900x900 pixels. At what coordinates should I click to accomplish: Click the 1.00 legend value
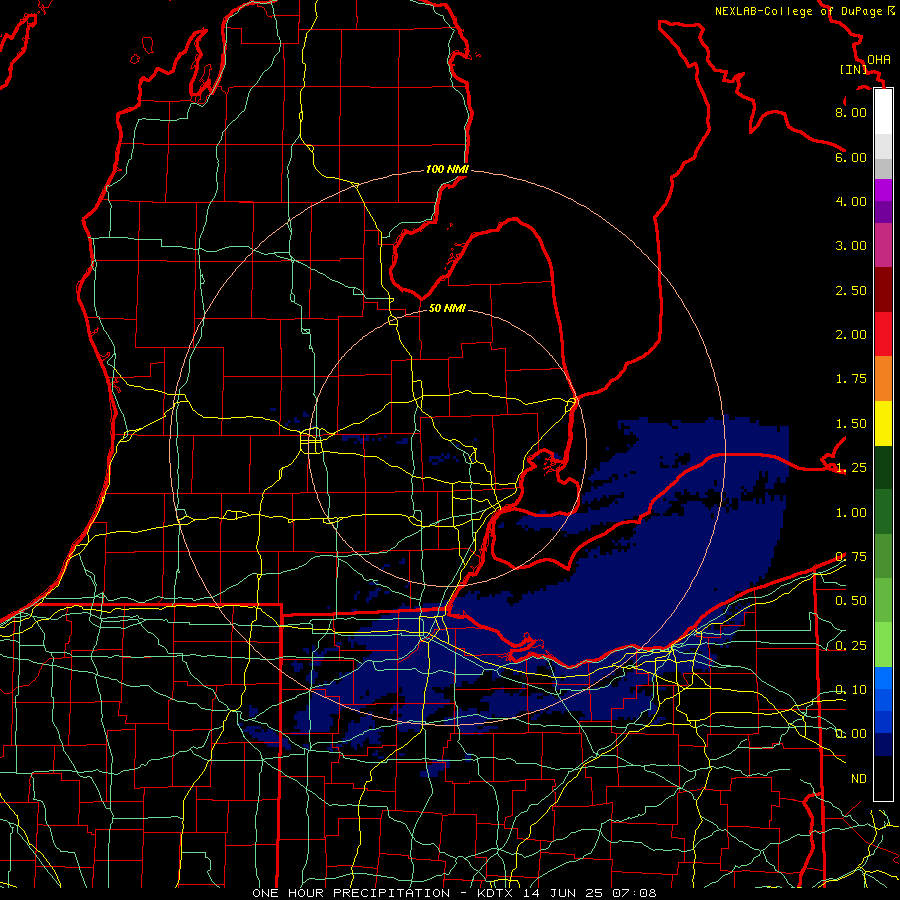[851, 513]
